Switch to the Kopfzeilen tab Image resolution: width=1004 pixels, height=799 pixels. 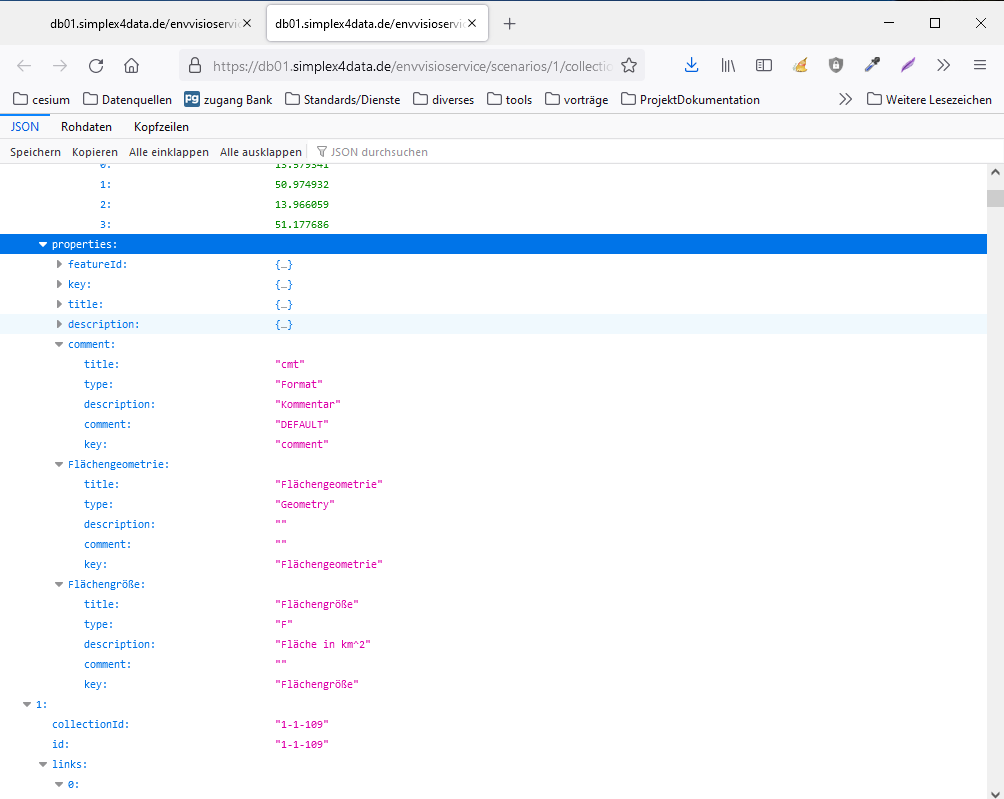[x=161, y=127]
